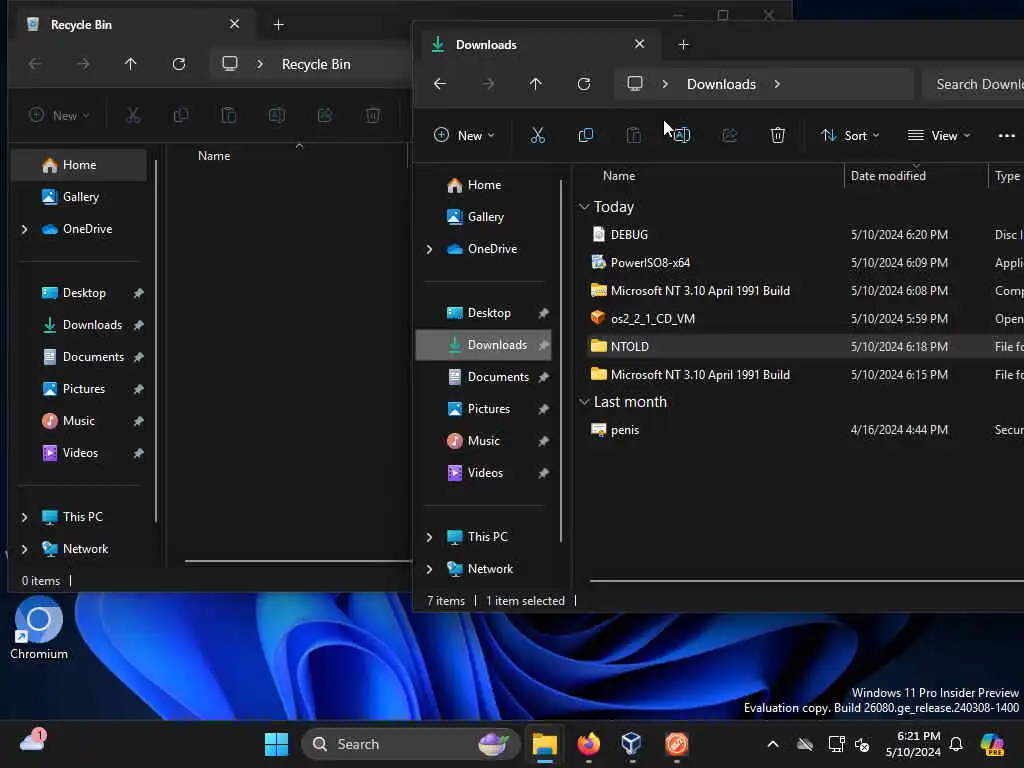This screenshot has height=768, width=1024.
Task: Click the PC icon in Downloads address bar
Action: pyautogui.click(x=635, y=84)
